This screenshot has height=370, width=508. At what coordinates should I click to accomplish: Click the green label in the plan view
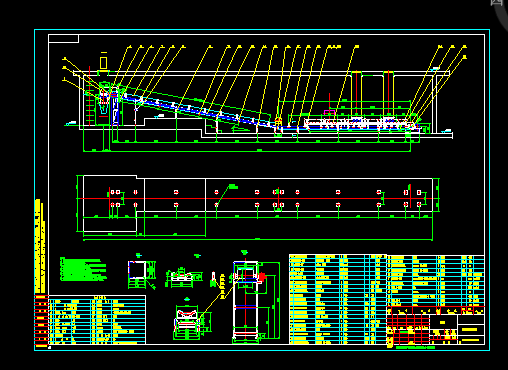[x=233, y=187]
